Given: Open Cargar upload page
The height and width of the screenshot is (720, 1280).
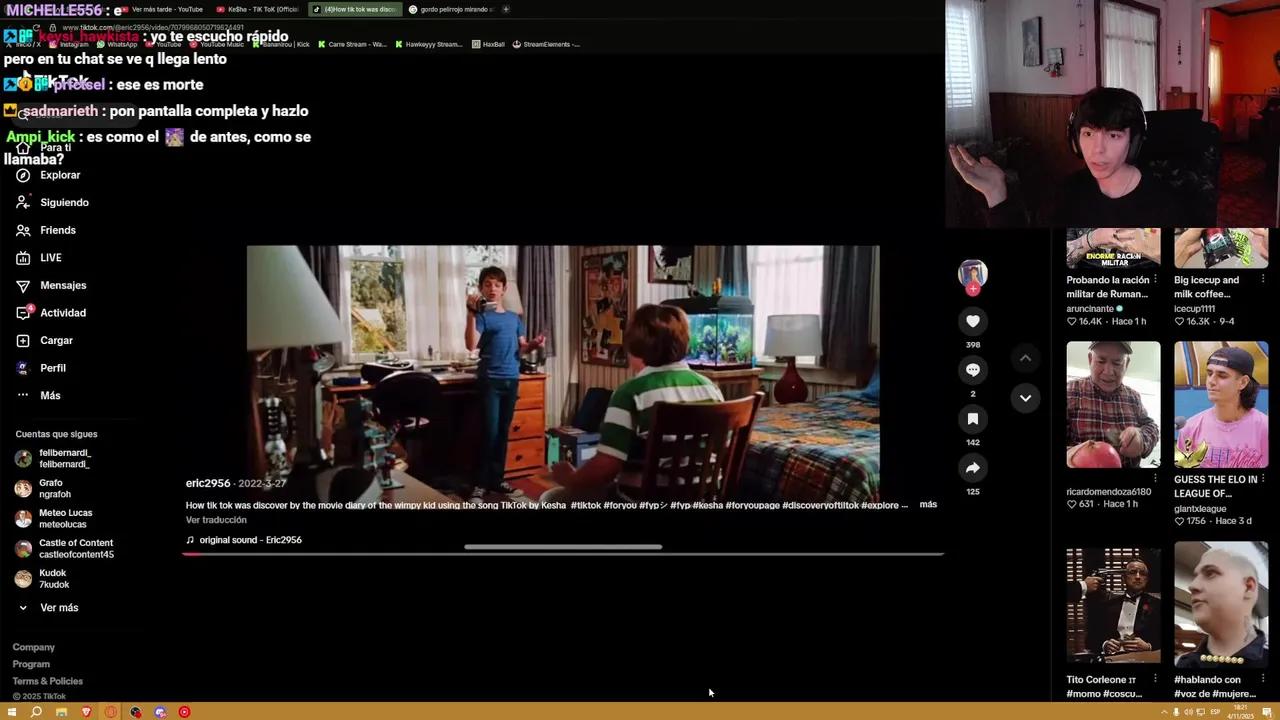Looking at the screenshot, I should pyautogui.click(x=44, y=340).
